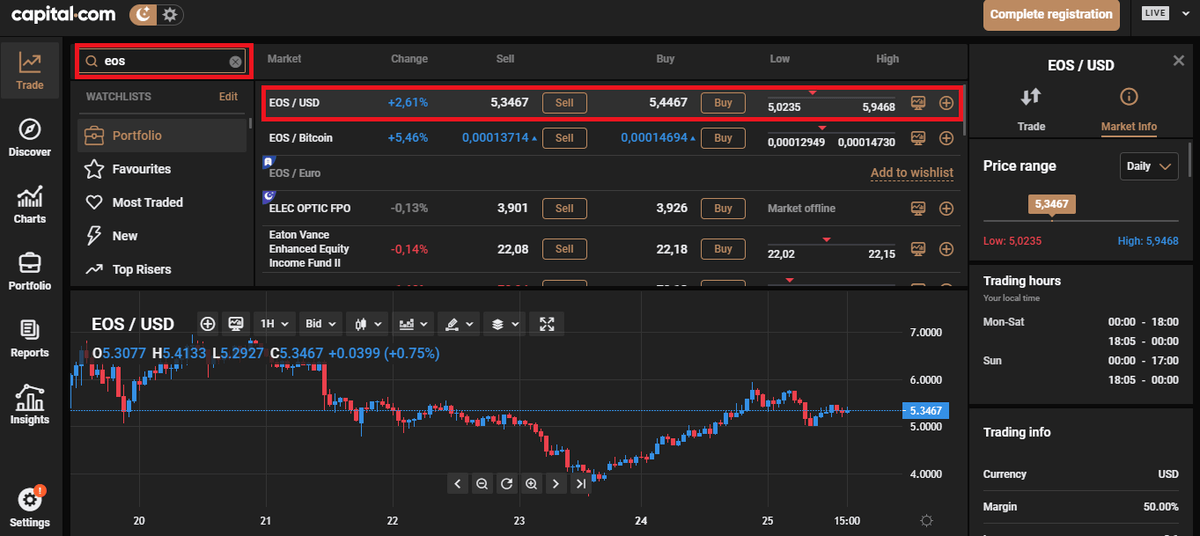
Task: Click the Add to wishlist link
Action: [x=911, y=173]
